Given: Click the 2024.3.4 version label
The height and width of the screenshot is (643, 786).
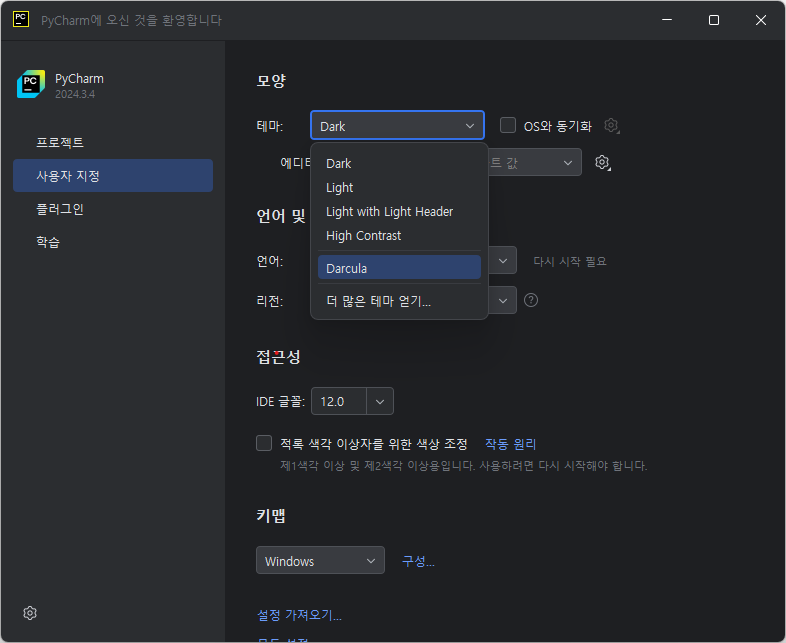Looking at the screenshot, I should 75,94.
